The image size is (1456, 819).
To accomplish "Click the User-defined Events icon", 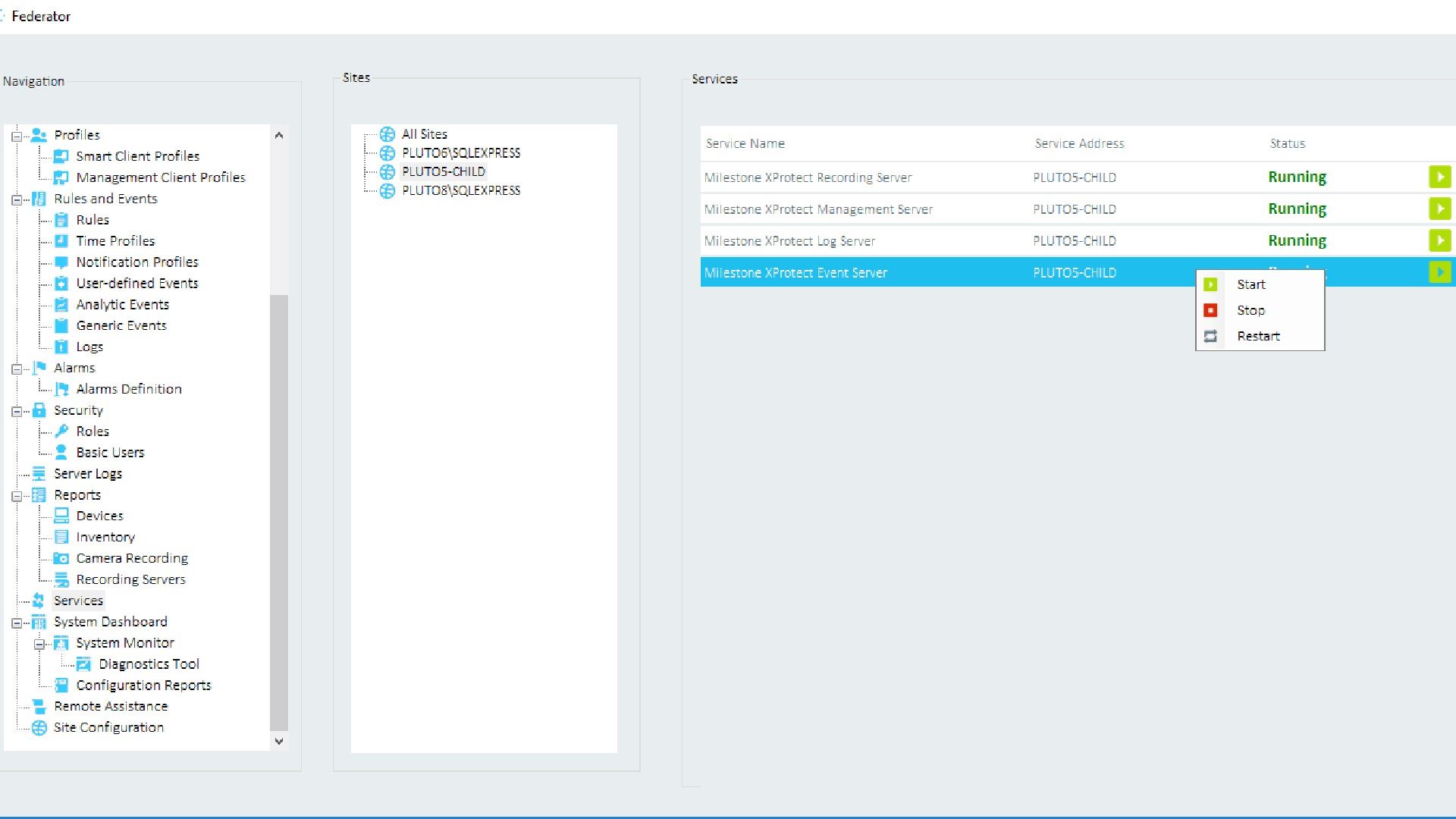I will click(61, 284).
